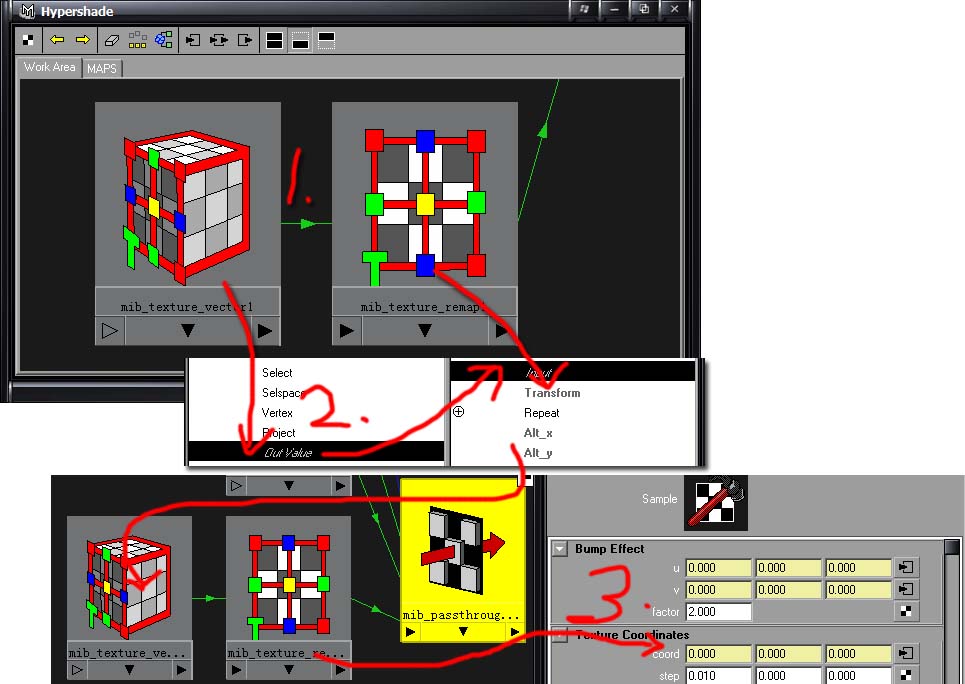Click the connection button for the v row
This screenshot has height=684, width=965.
pyautogui.click(x=906, y=590)
